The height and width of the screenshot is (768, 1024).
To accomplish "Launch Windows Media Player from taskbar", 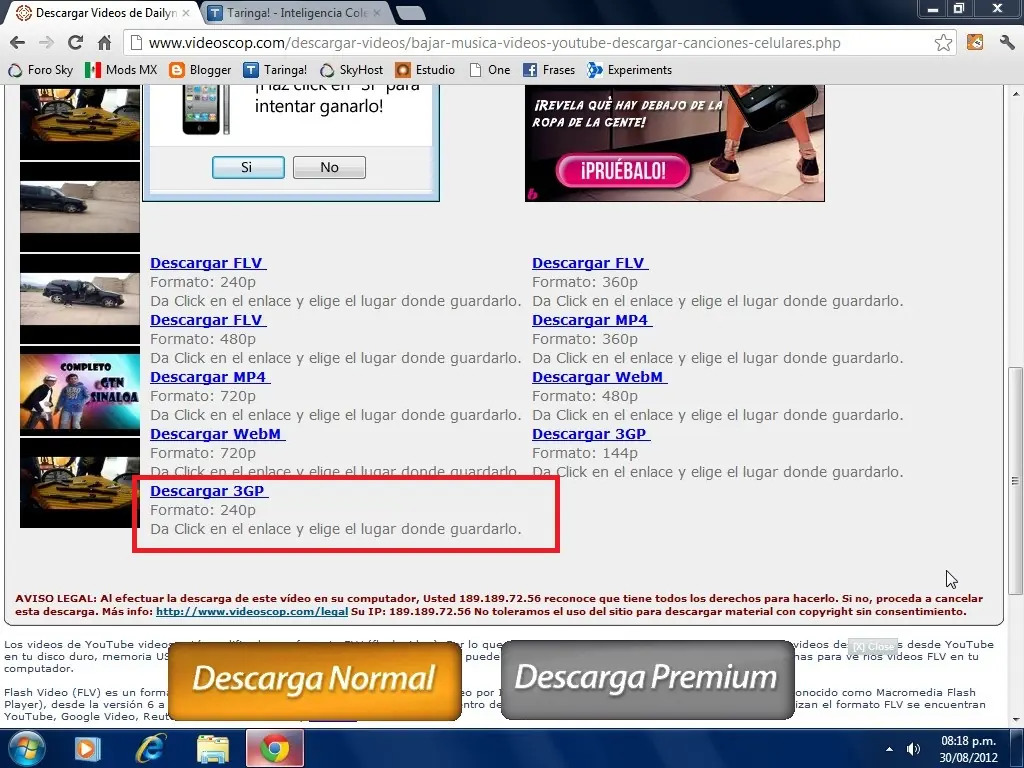I will 87,748.
